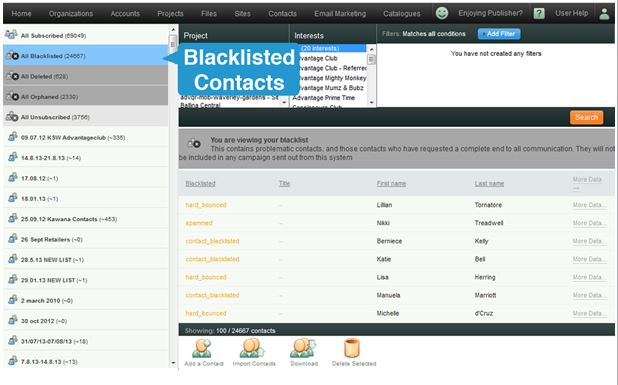Click the Enjoying Publisher? link
This screenshot has width=618, height=385.
(490, 13)
